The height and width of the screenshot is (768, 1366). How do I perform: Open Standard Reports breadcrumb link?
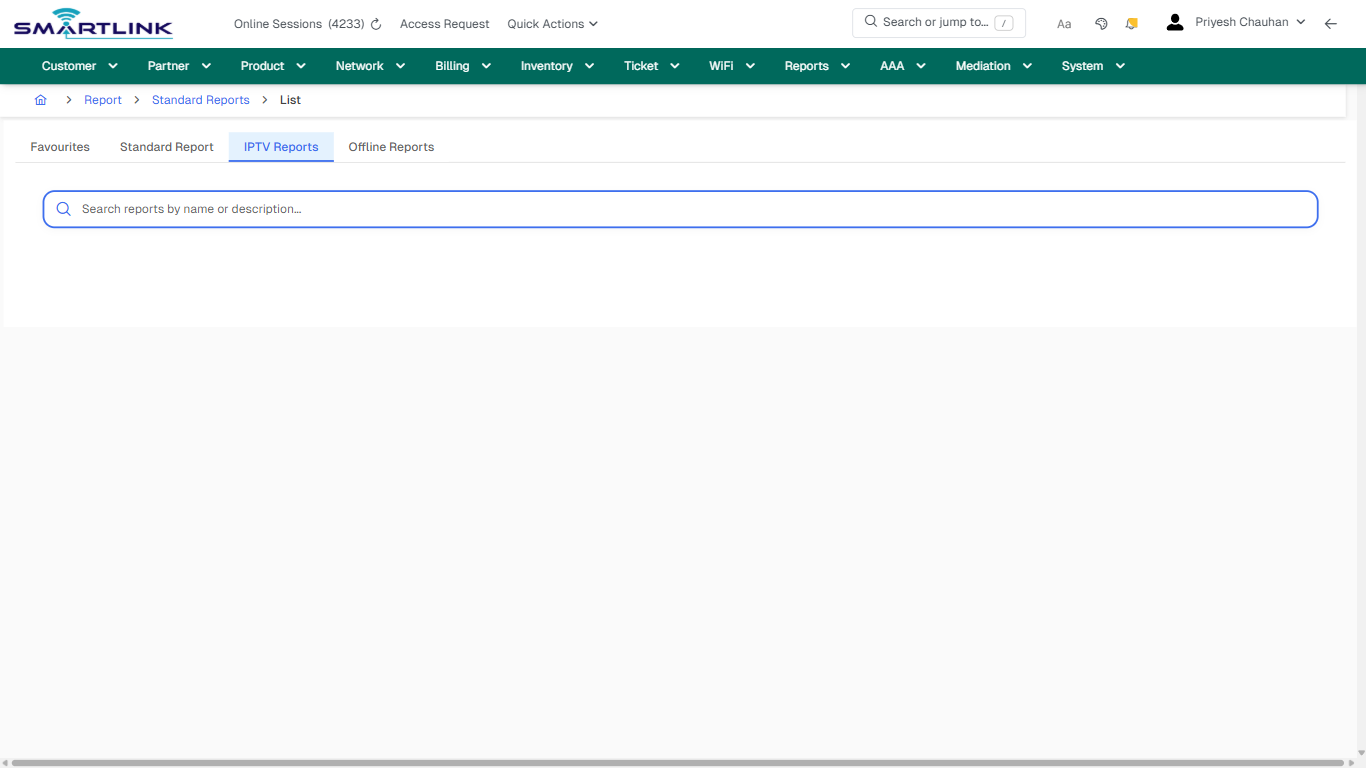tap(200, 100)
